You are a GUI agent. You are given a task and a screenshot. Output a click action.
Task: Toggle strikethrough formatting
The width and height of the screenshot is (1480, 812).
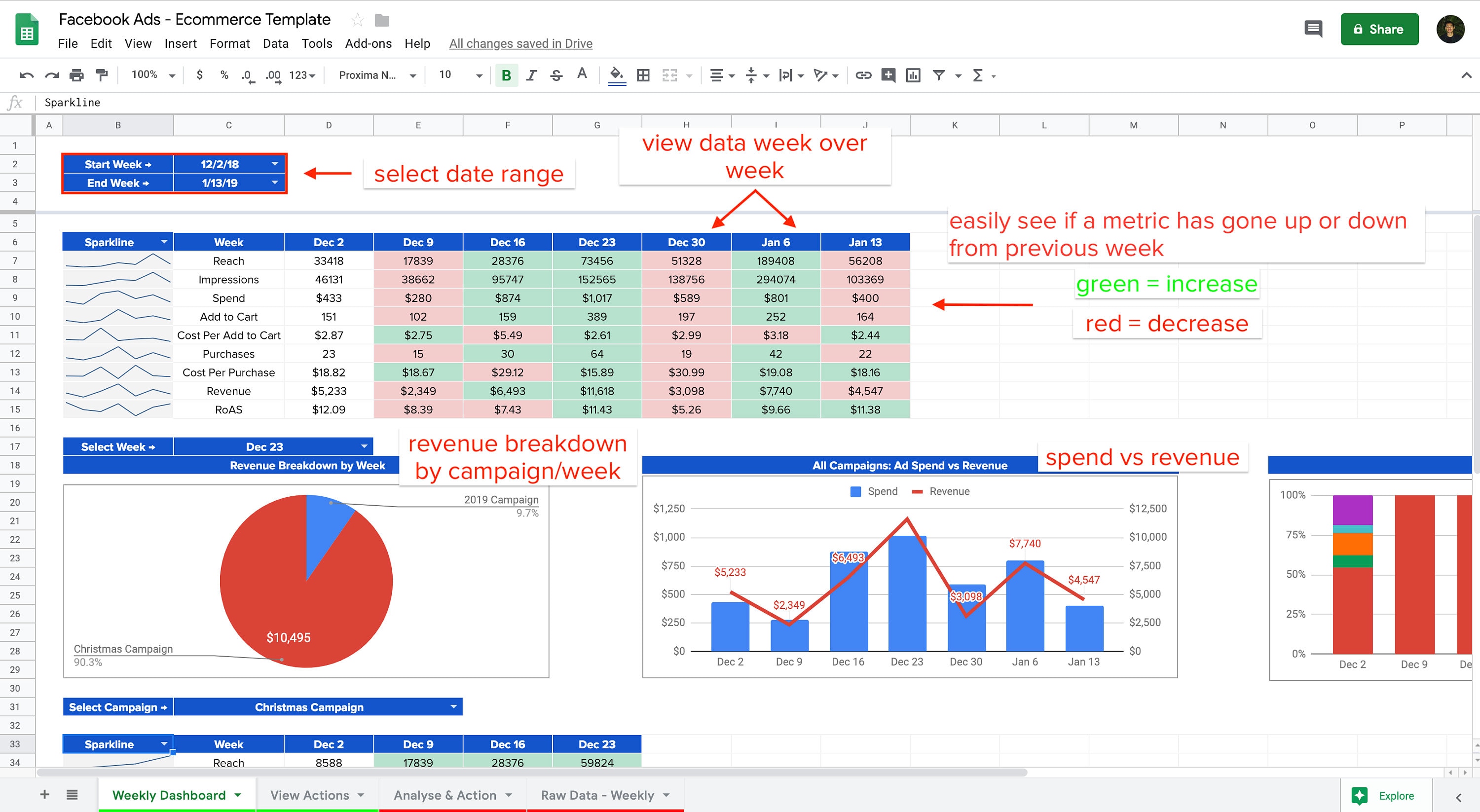tap(556, 74)
